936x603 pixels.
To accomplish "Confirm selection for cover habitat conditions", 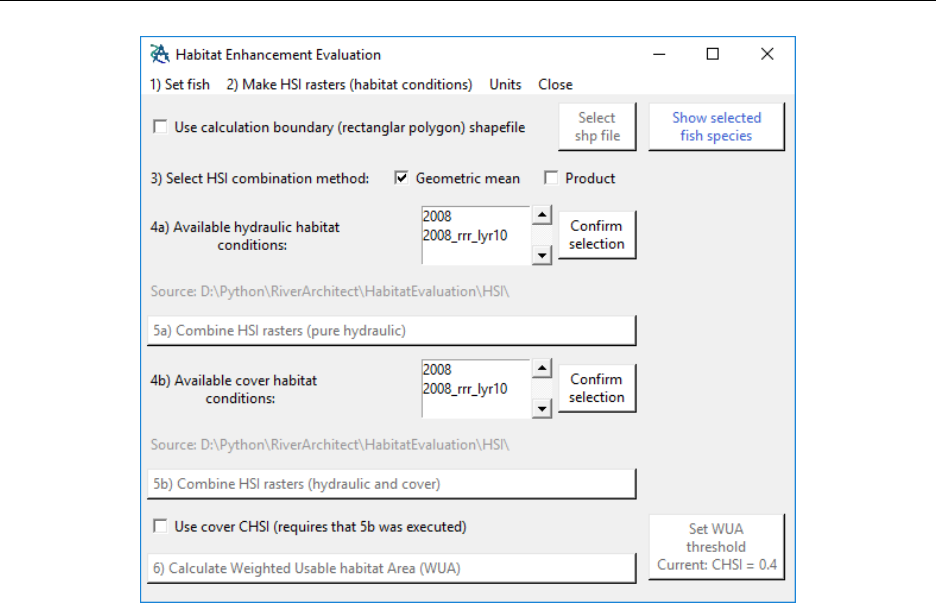I will tap(597, 388).
